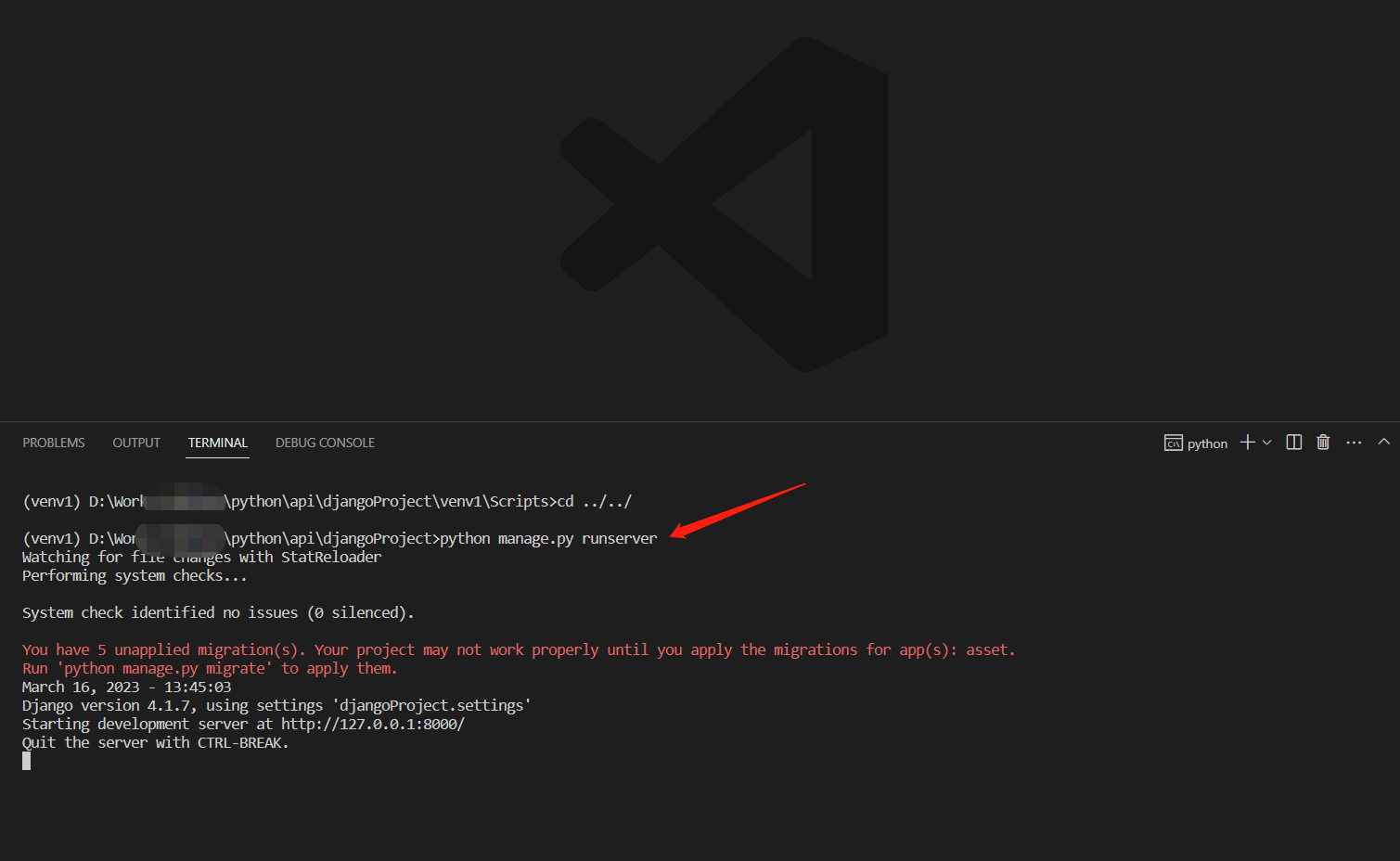This screenshot has width=1400, height=861.
Task: Select the TERMINAL tab
Action: pos(218,443)
